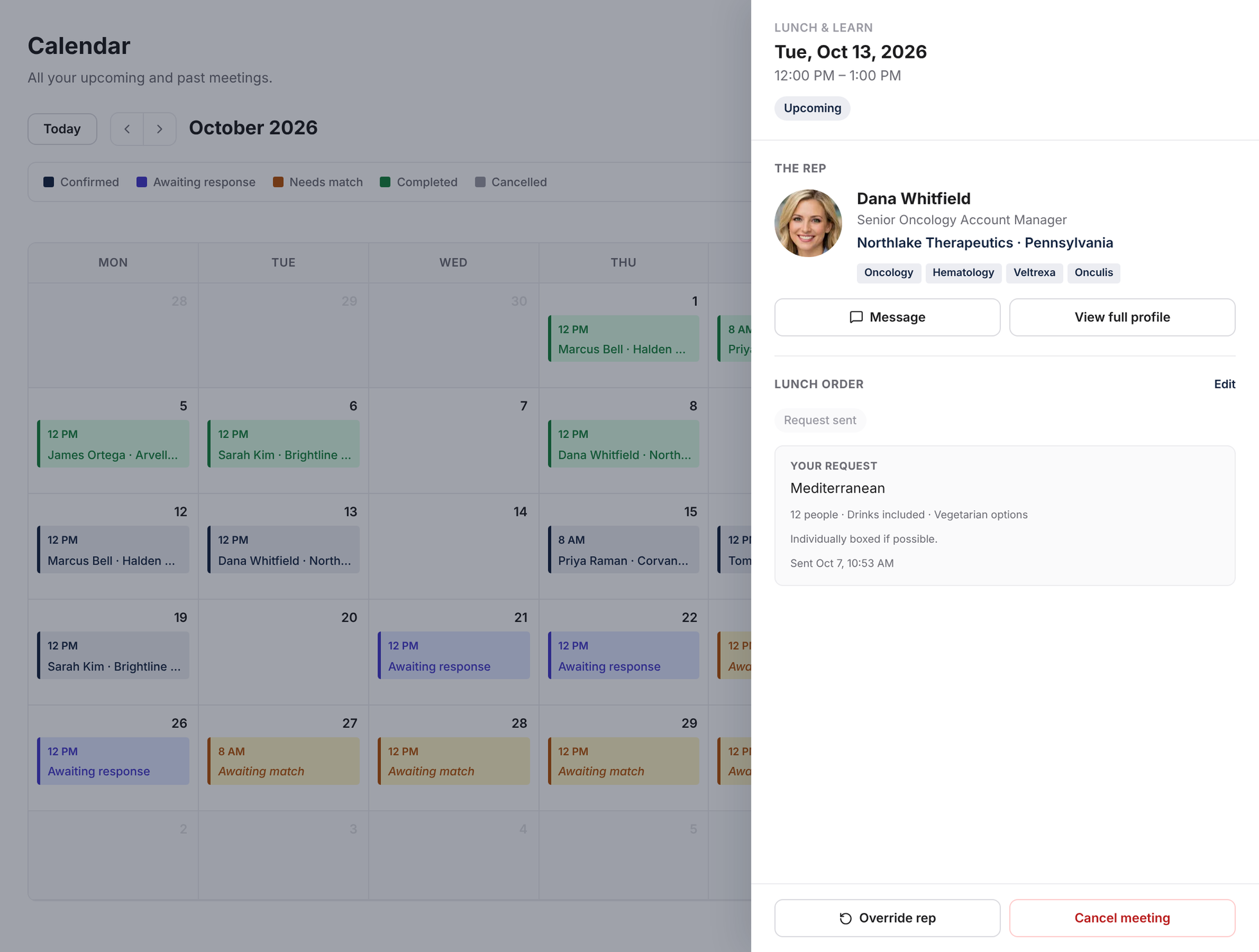The image size is (1259, 952).
Task: Open Oct 21 Awaiting response event
Action: point(453,656)
